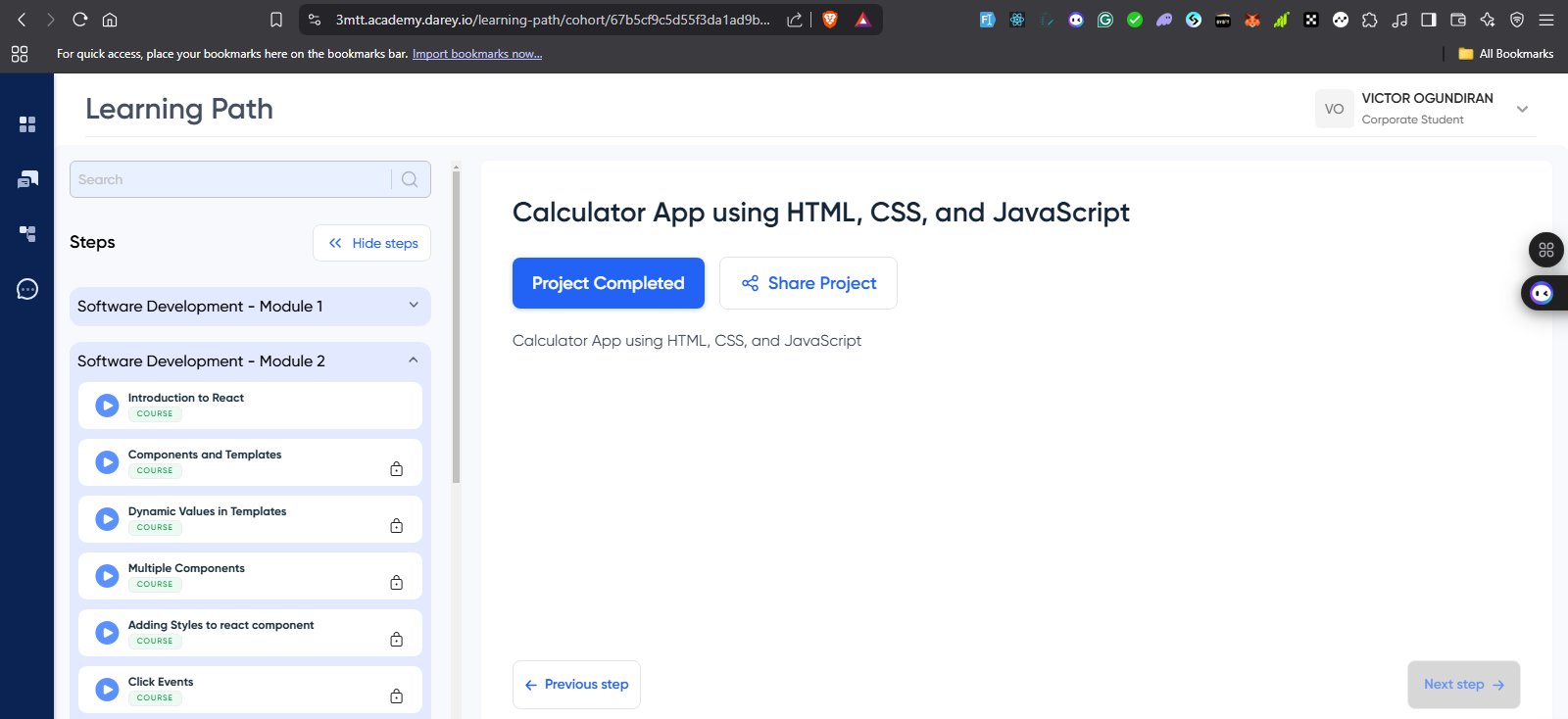Open the dashboard grid icon in sidebar
1568x719 pixels.
click(x=27, y=124)
